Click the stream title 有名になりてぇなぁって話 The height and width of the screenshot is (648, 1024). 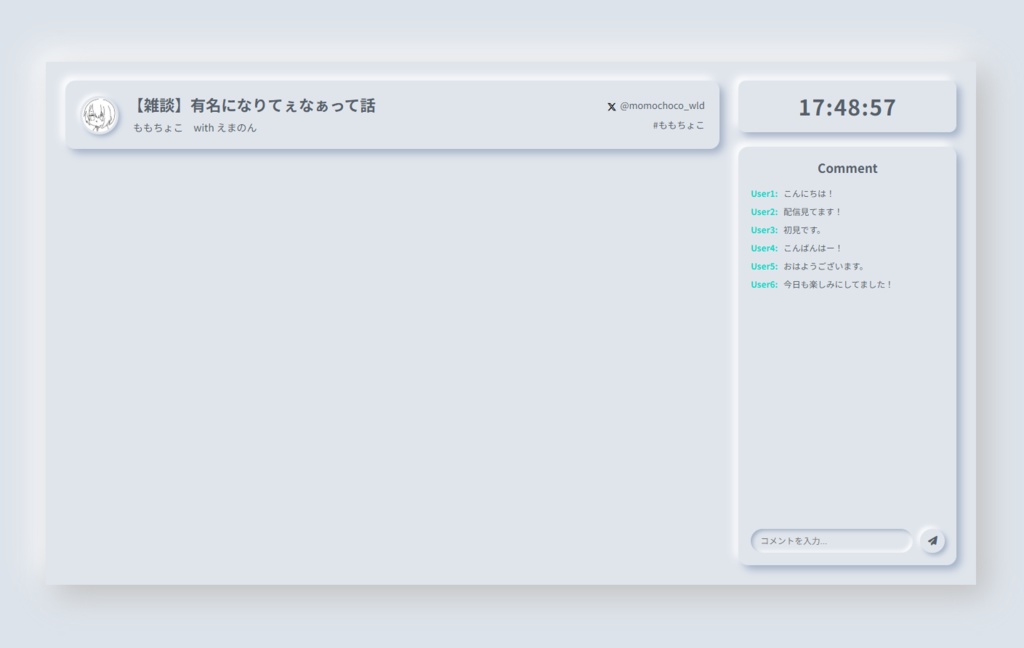283,106
